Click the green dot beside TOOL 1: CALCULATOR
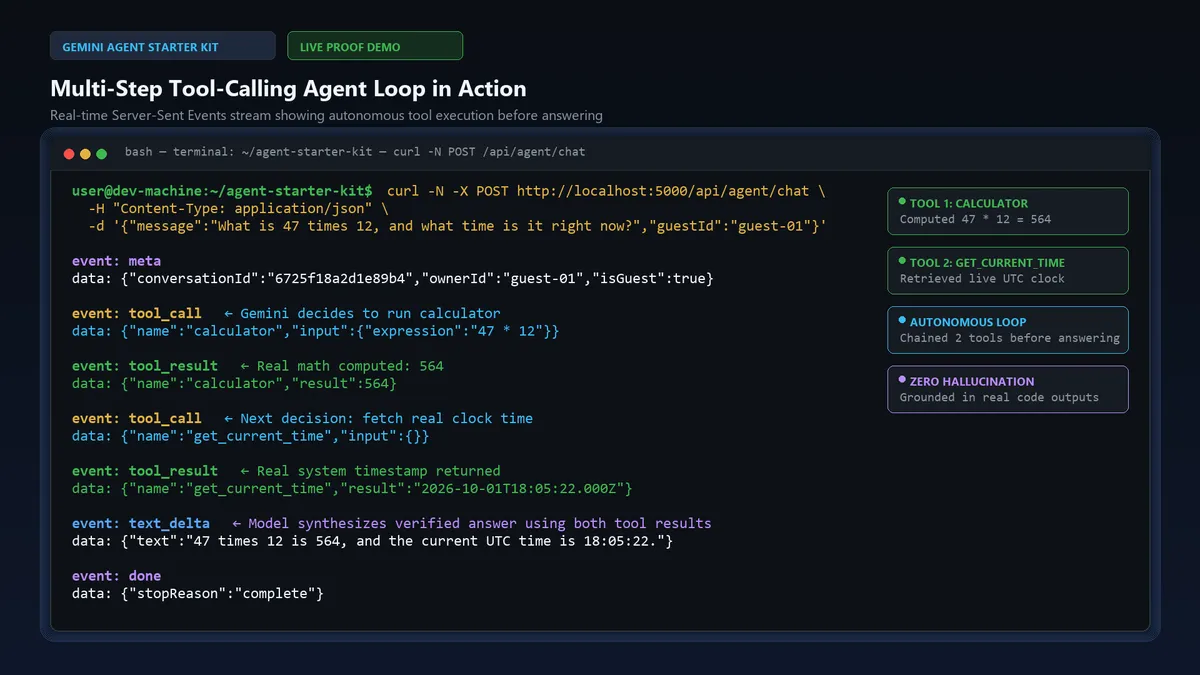This screenshot has width=1200, height=675. tap(902, 202)
